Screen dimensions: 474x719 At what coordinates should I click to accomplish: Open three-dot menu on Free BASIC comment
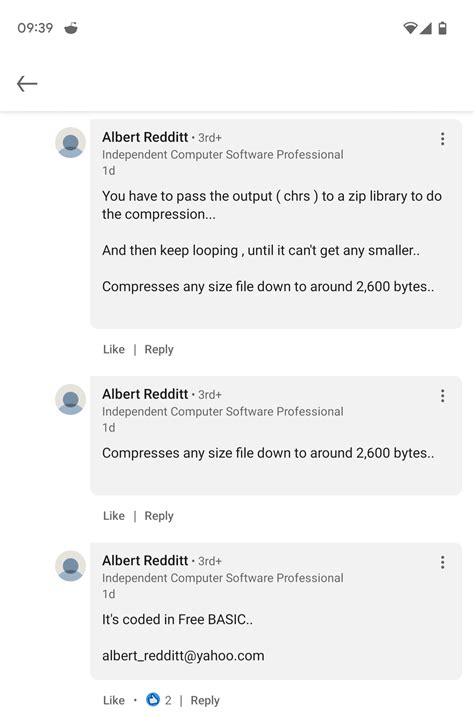pyautogui.click(x=442, y=562)
